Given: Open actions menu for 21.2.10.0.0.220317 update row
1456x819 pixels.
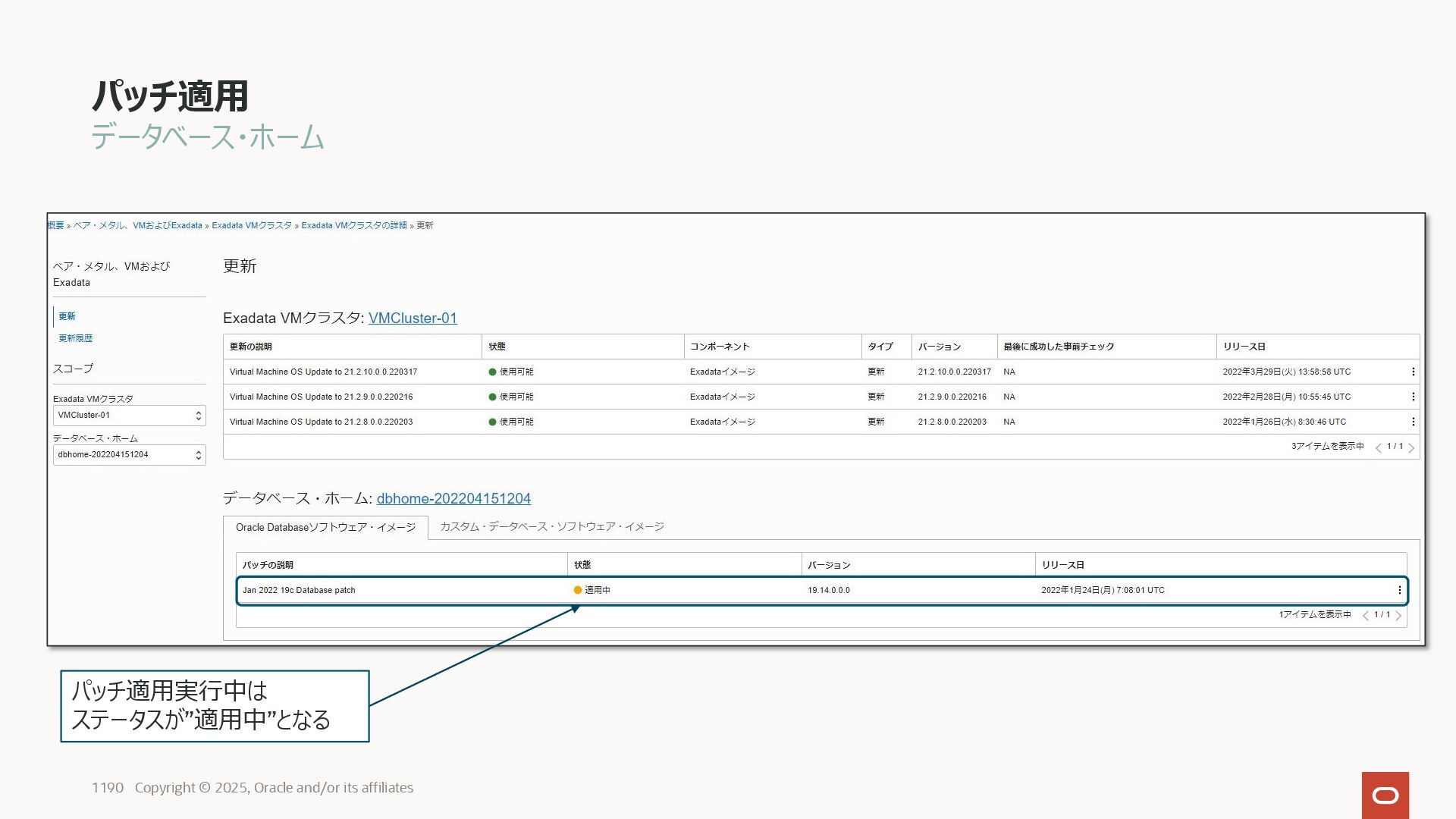Looking at the screenshot, I should pos(1413,372).
